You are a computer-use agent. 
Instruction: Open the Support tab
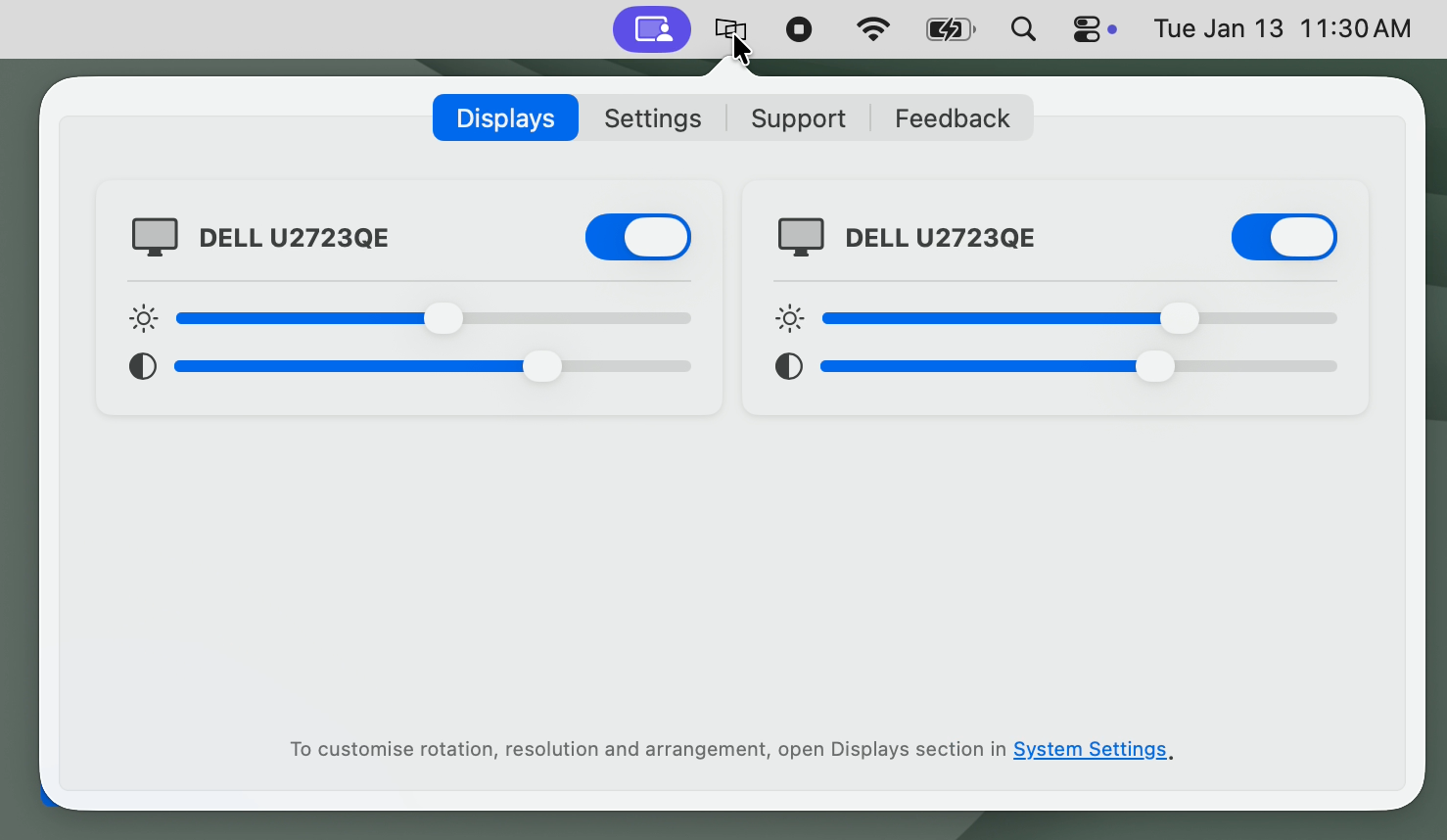[x=798, y=117]
